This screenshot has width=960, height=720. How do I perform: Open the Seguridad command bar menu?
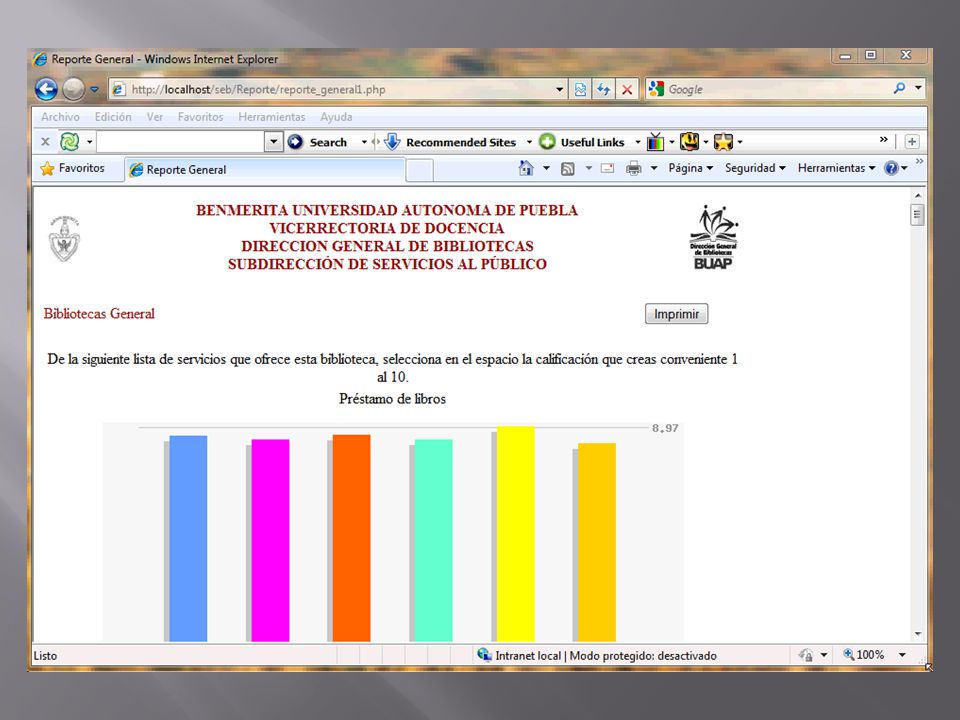pyautogui.click(x=755, y=168)
